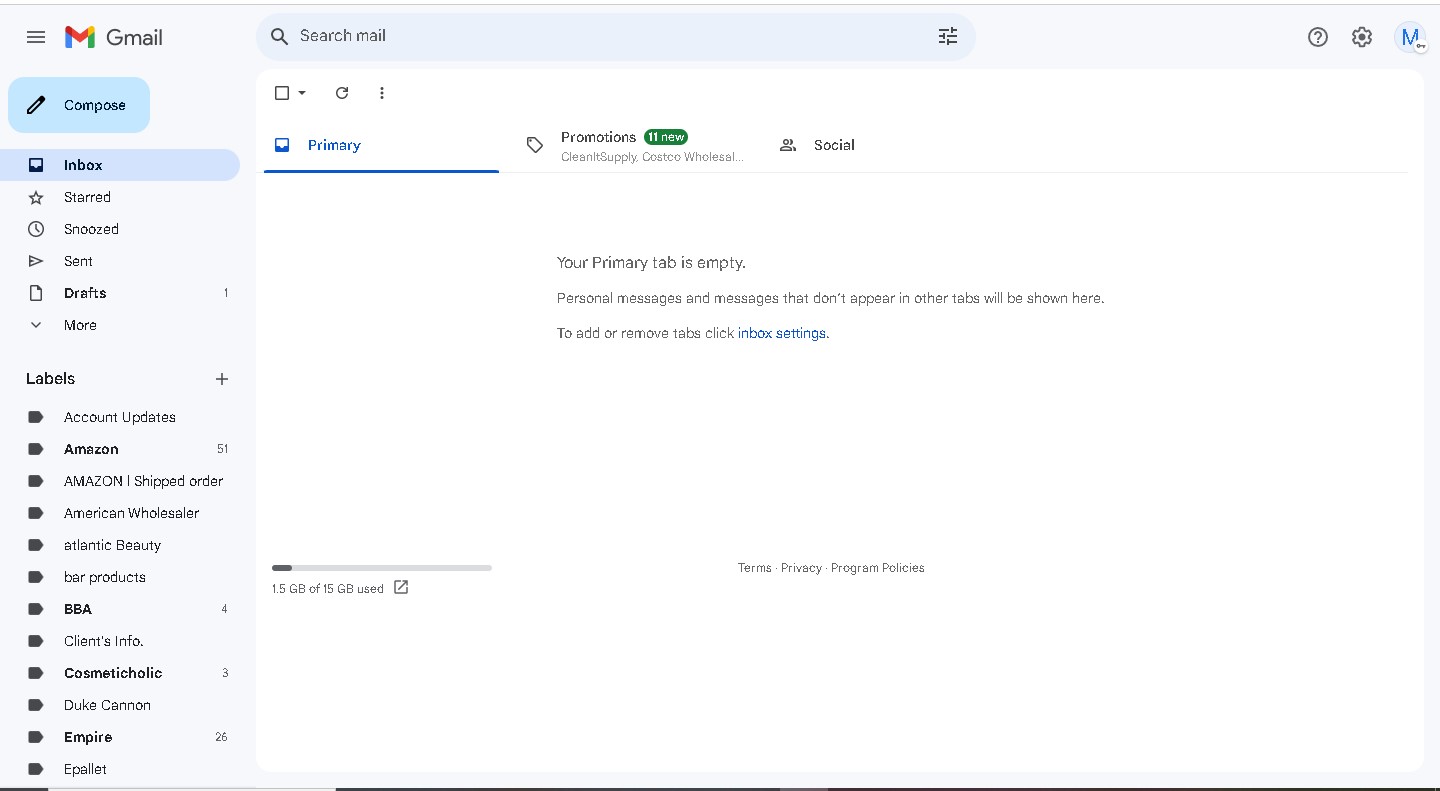
Task: Open the Starred folder
Action: point(120,197)
